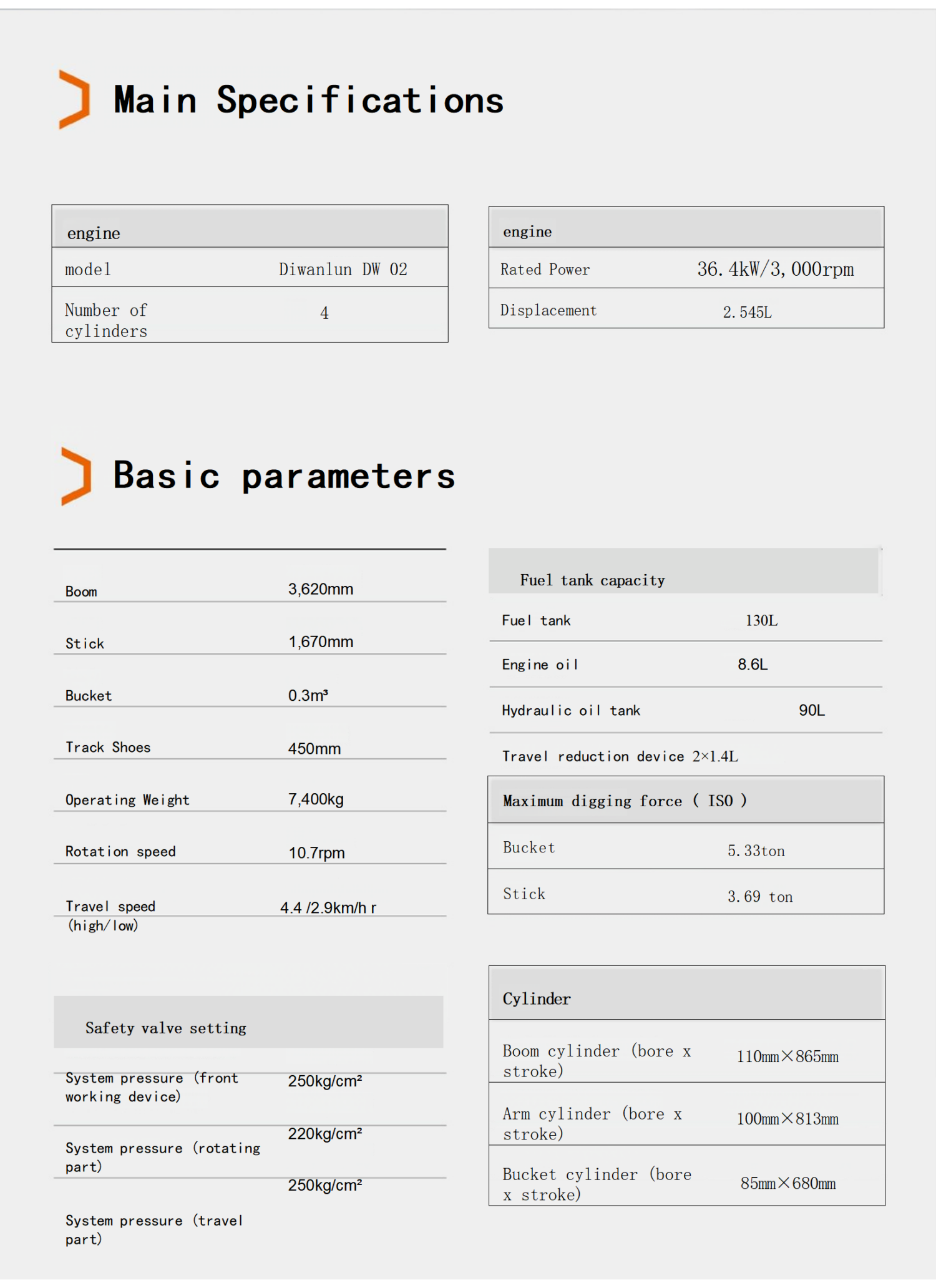Click 'System pressure (travel part)' label
Screen dimensions: 936x1288
pos(154,1229)
